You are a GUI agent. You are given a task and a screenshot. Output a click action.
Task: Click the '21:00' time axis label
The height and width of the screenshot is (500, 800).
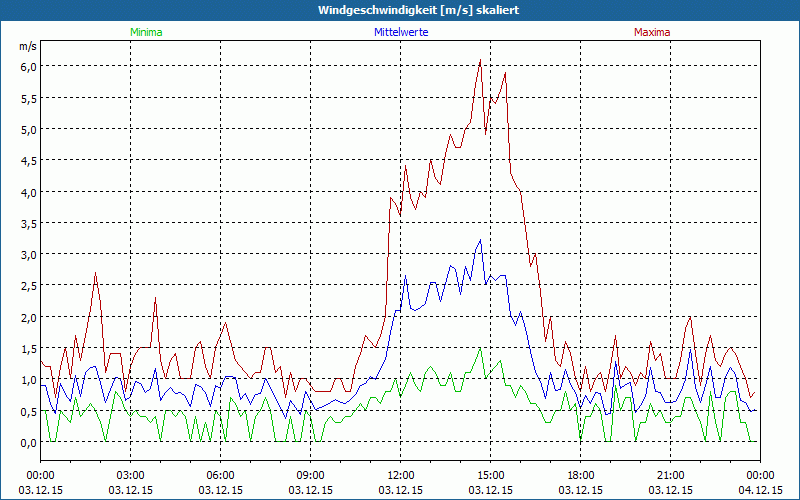[x=670, y=476]
